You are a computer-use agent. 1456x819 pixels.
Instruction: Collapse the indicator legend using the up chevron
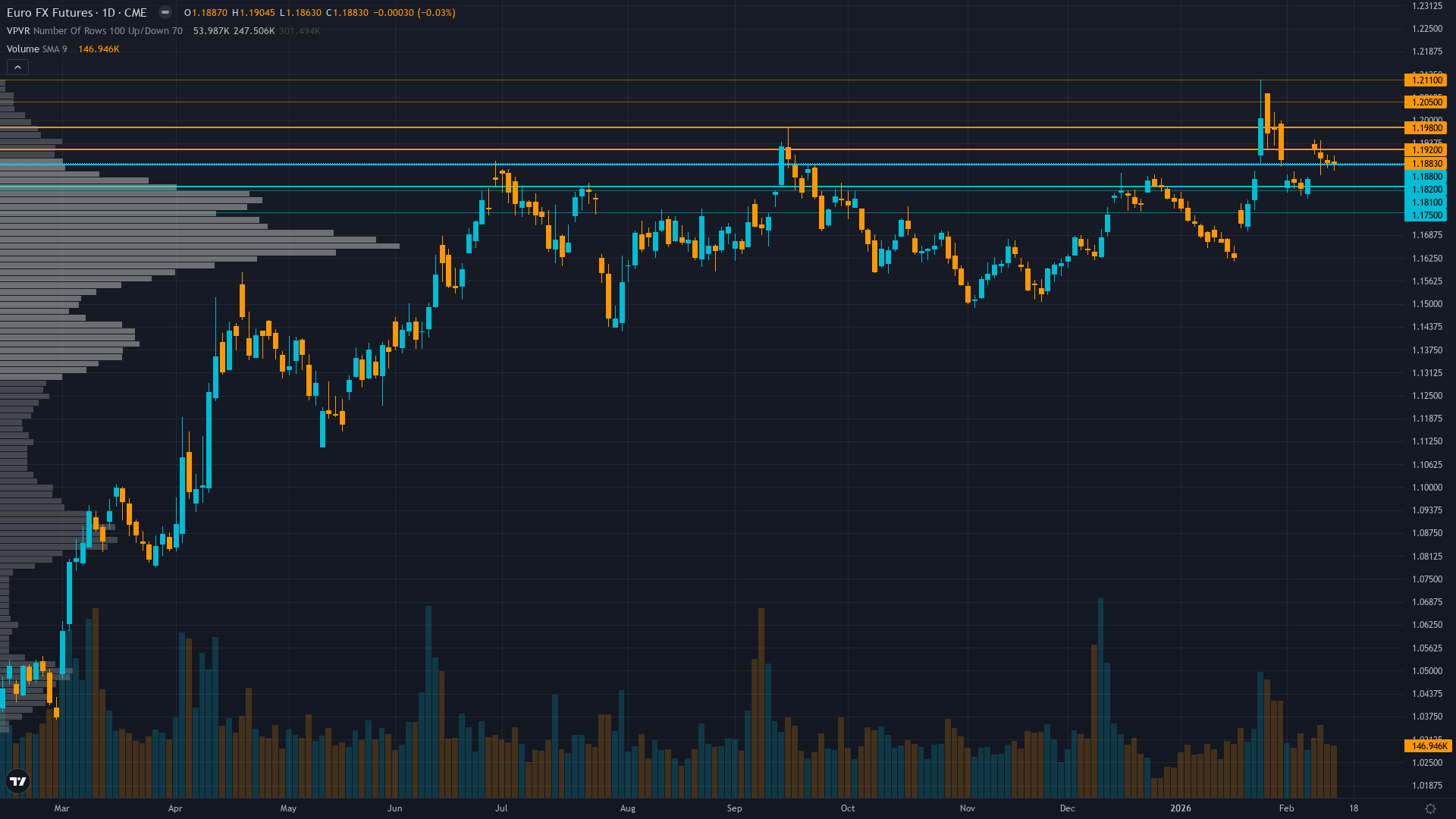17,67
